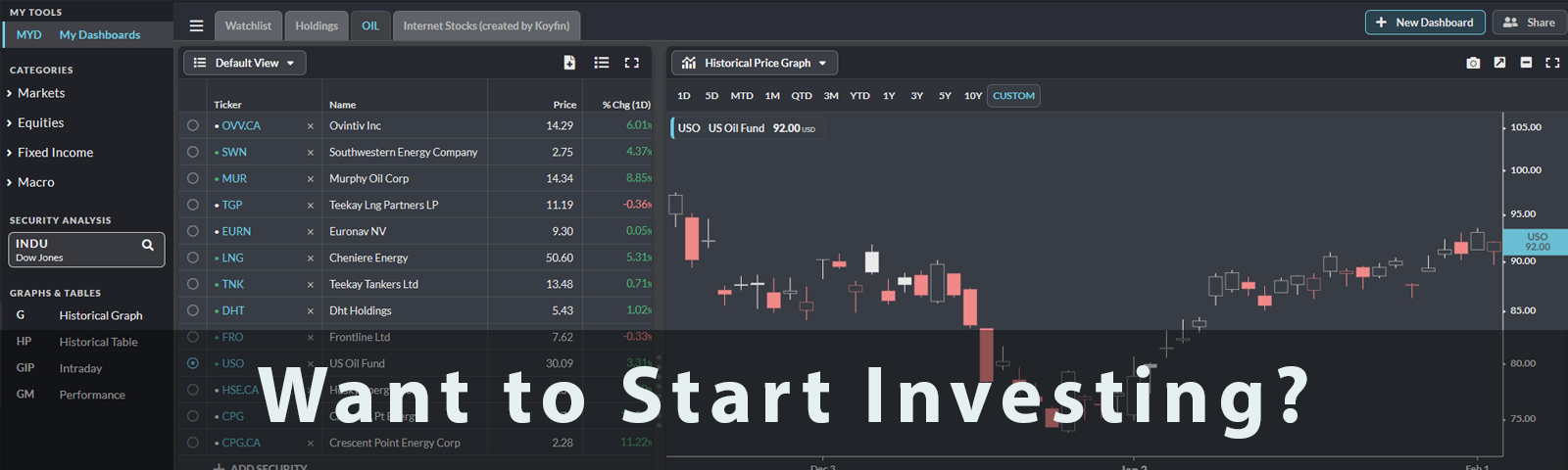Switch to the OIL tab
This screenshot has width=1568, height=470.
coord(370,25)
